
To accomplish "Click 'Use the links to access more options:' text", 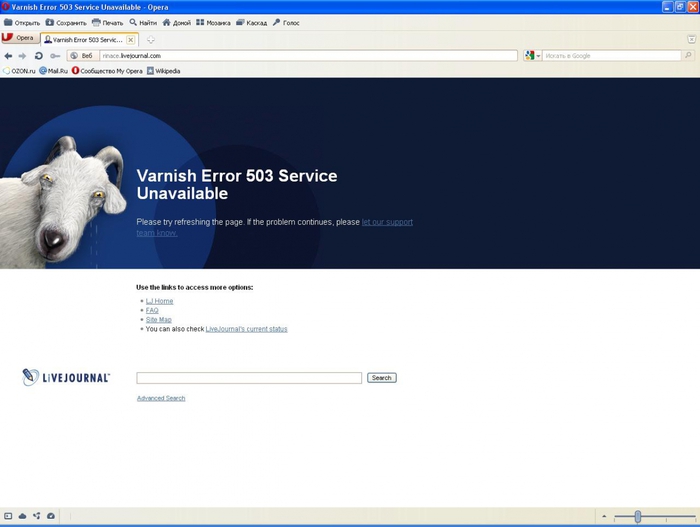I will [x=195, y=287].
